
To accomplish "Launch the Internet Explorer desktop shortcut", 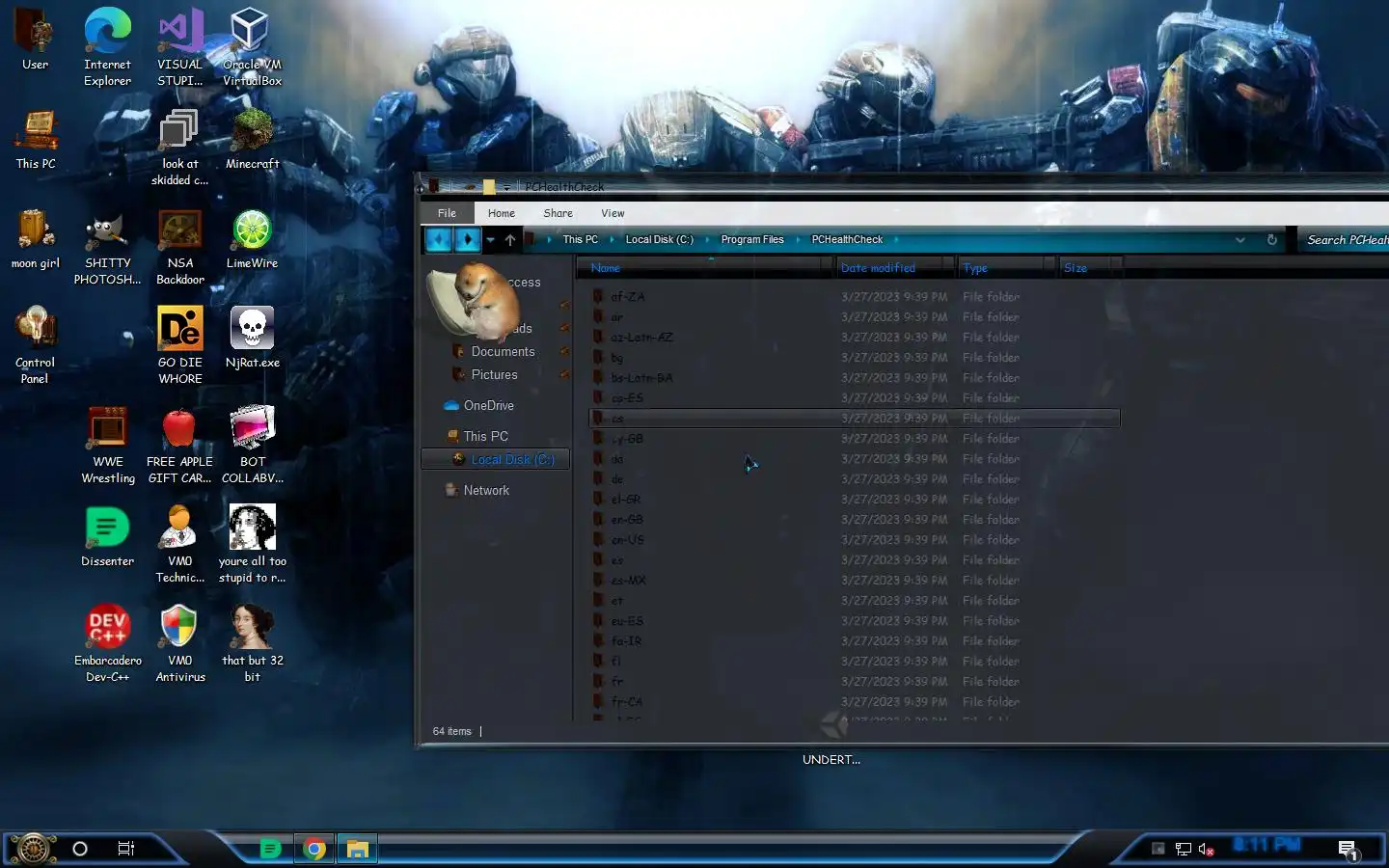I will pos(107,46).
